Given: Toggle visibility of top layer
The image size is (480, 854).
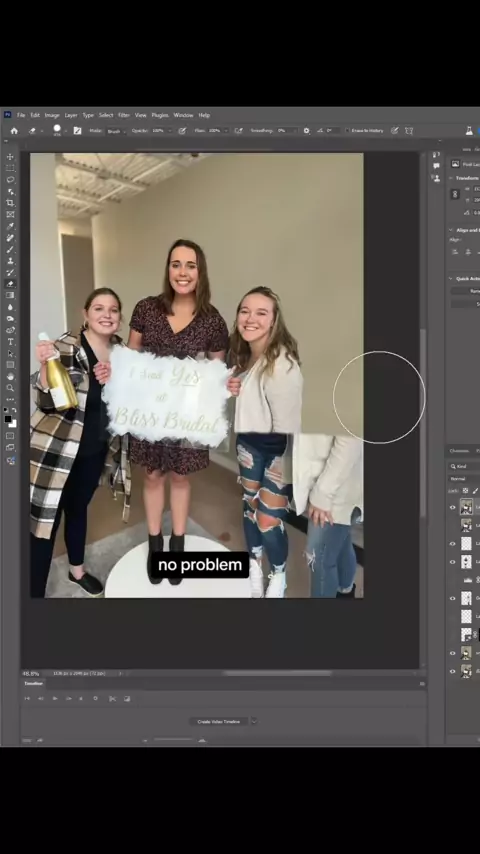Looking at the screenshot, I should 452,507.
